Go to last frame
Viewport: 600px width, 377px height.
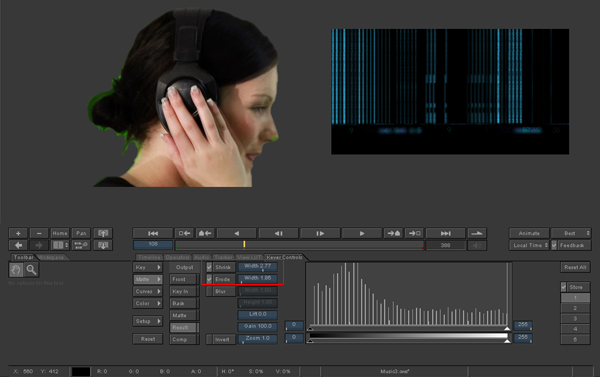(445, 233)
